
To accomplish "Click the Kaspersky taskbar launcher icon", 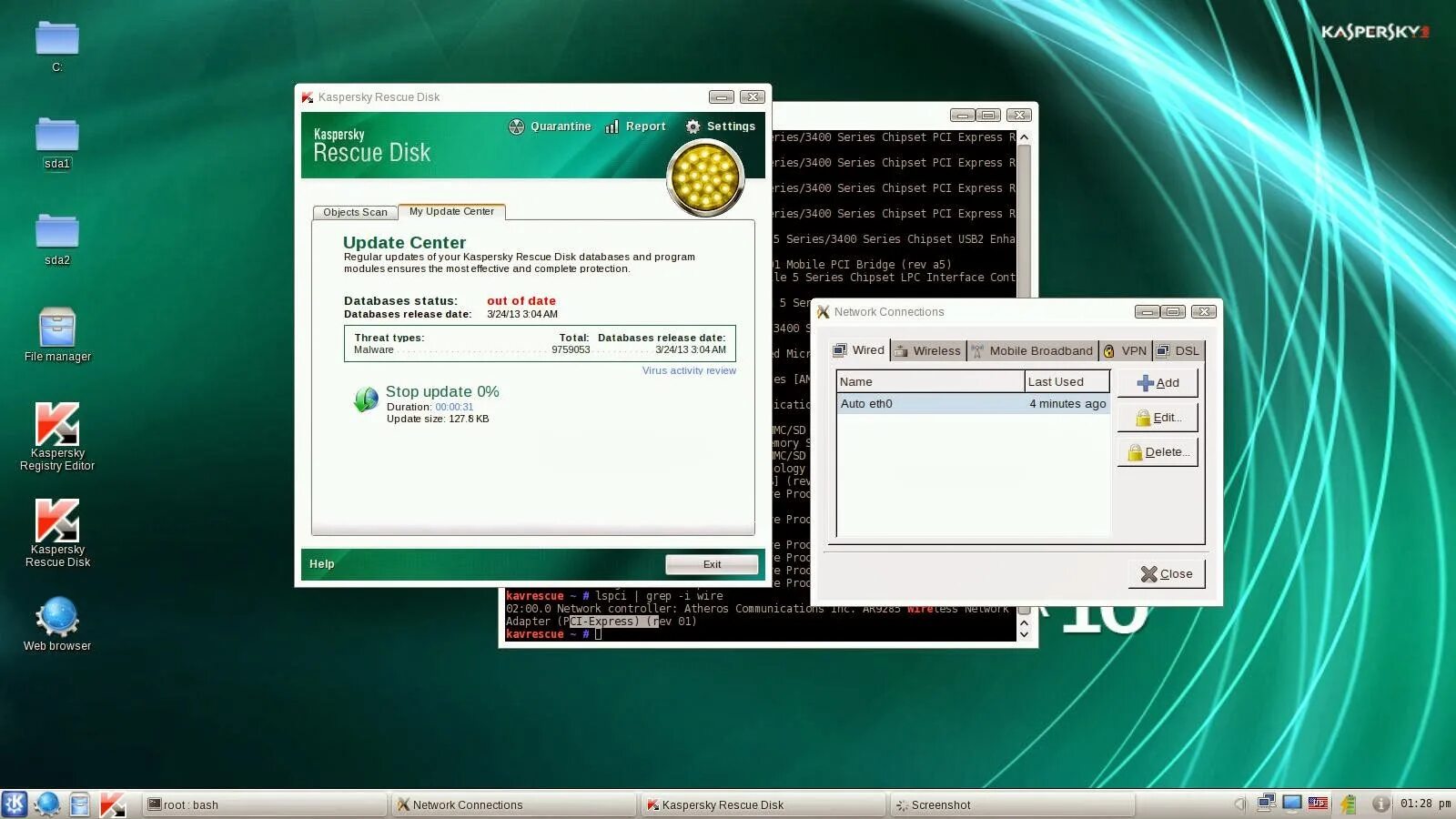I will [113, 804].
